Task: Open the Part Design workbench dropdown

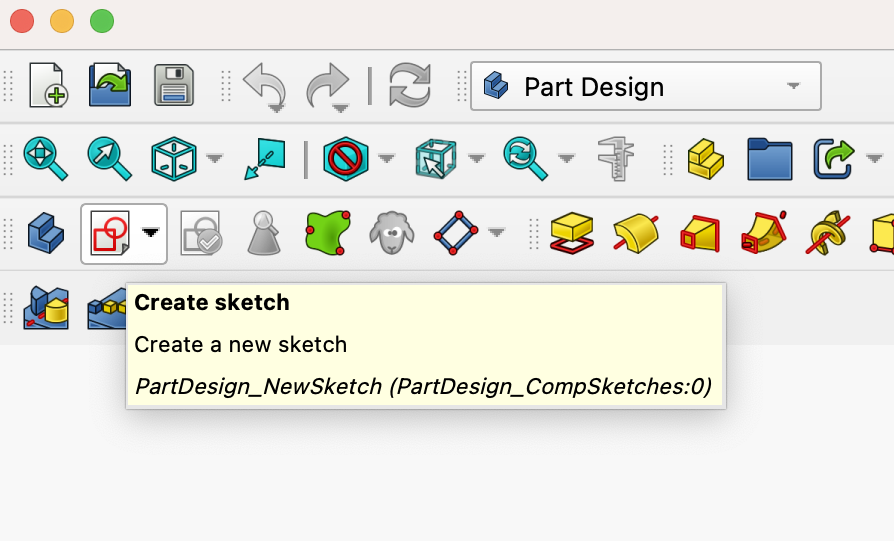Action: coord(646,87)
